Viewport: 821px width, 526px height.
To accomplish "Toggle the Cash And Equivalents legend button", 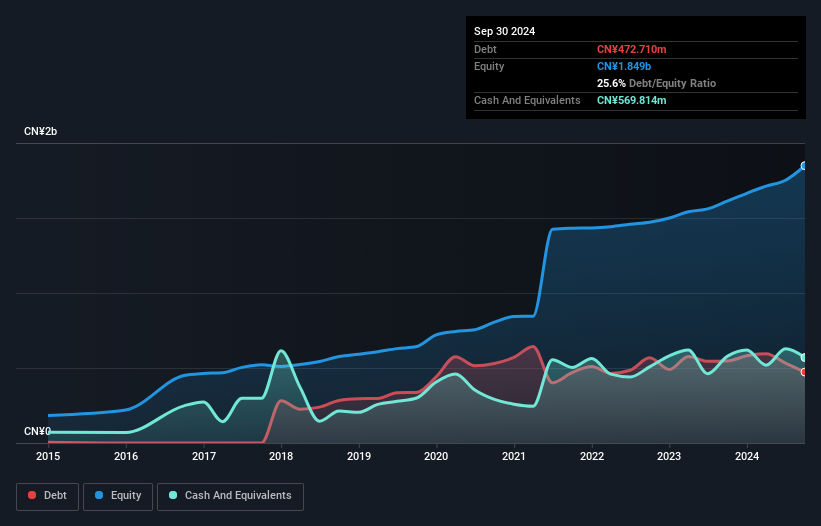I will tap(230, 496).
